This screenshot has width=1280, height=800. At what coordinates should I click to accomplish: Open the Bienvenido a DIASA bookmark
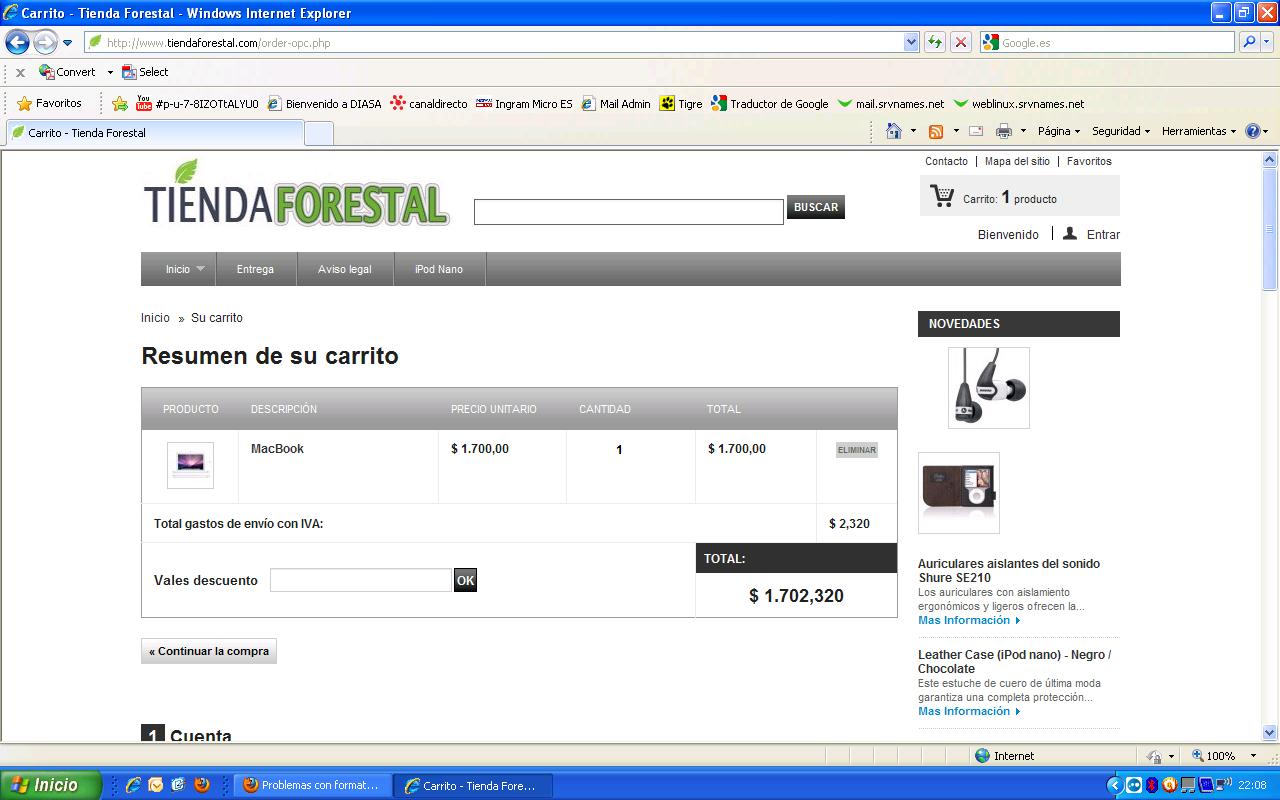pos(324,103)
